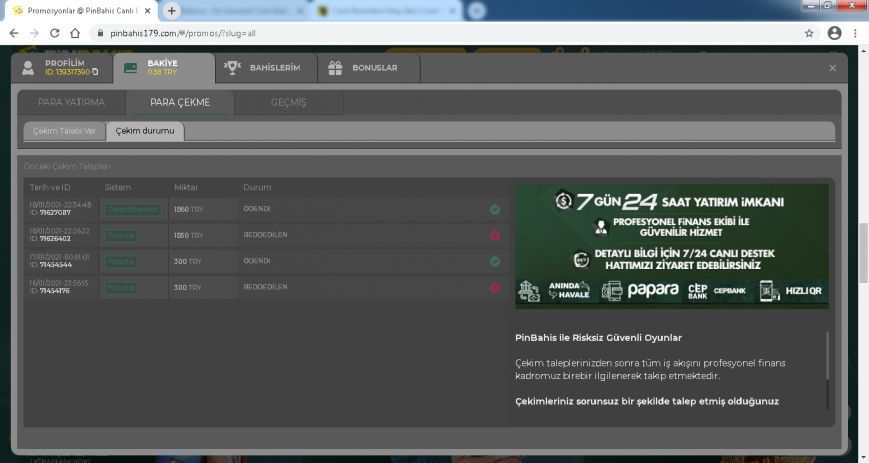Click Fixturka tag for ID 71454544
The height and width of the screenshot is (463, 869).
tap(121, 262)
